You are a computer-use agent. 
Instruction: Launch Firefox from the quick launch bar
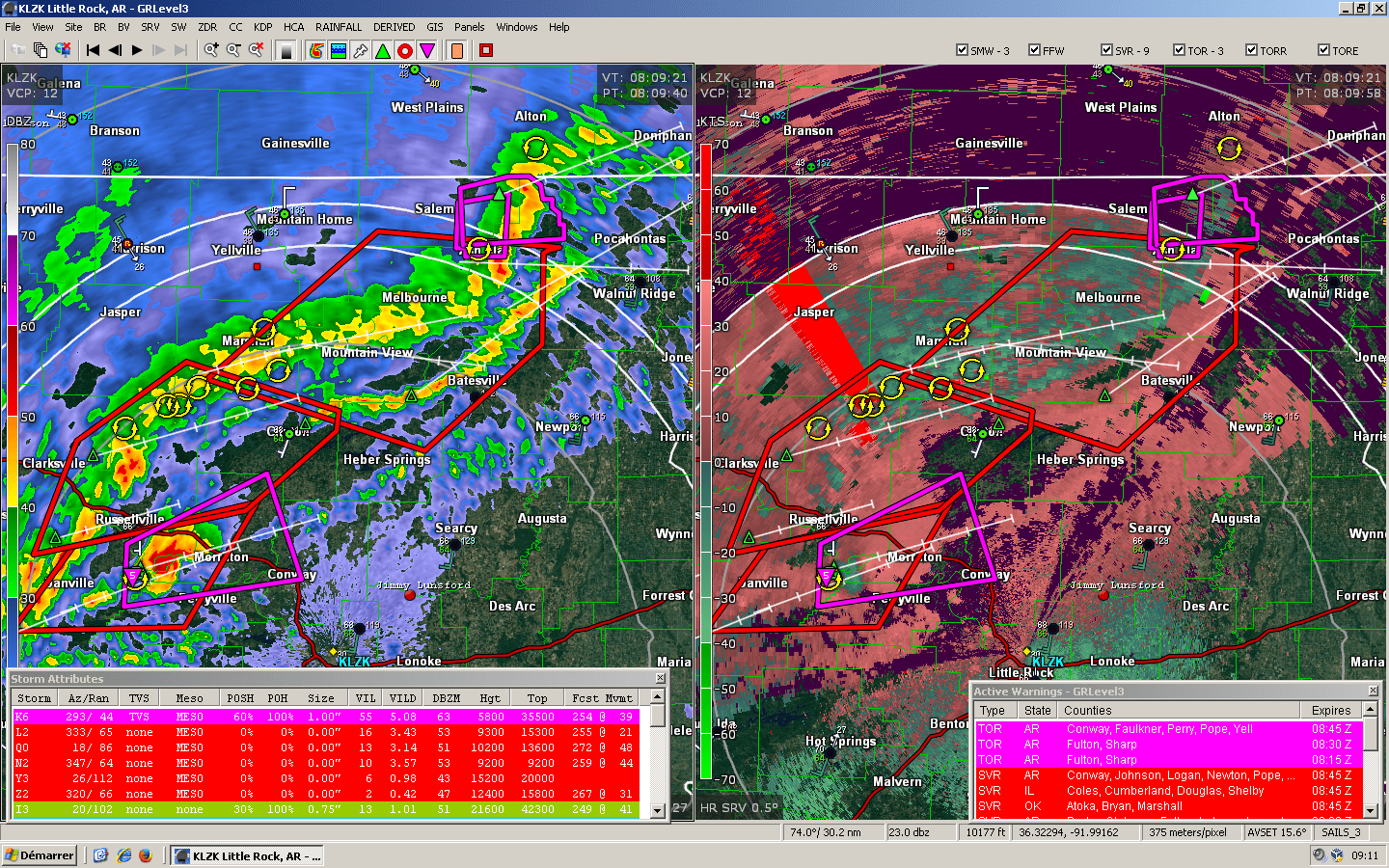point(146,855)
